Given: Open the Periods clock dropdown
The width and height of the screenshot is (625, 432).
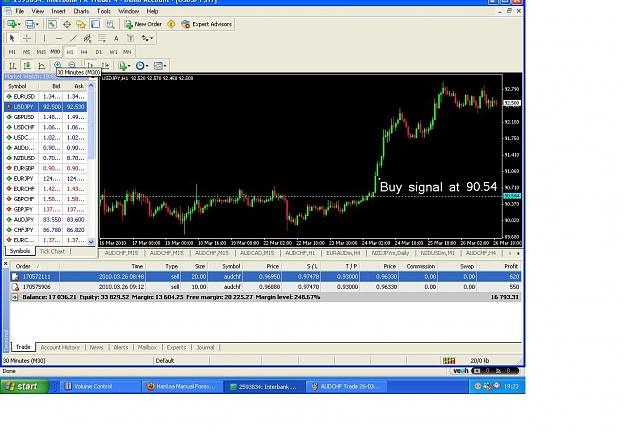Looking at the screenshot, I should coord(142,66).
